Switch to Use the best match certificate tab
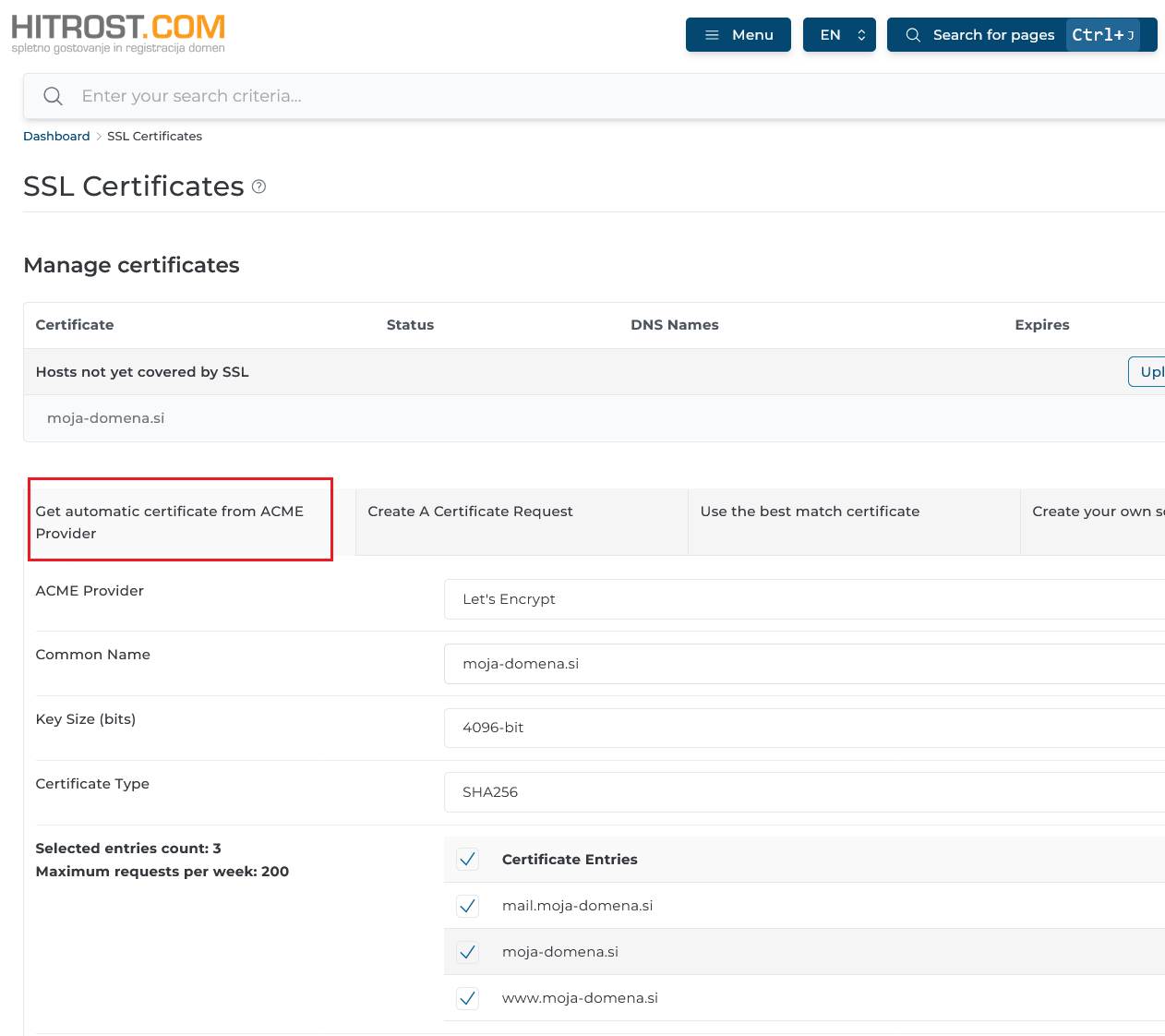This screenshot has height=1036, width=1165. [854, 522]
